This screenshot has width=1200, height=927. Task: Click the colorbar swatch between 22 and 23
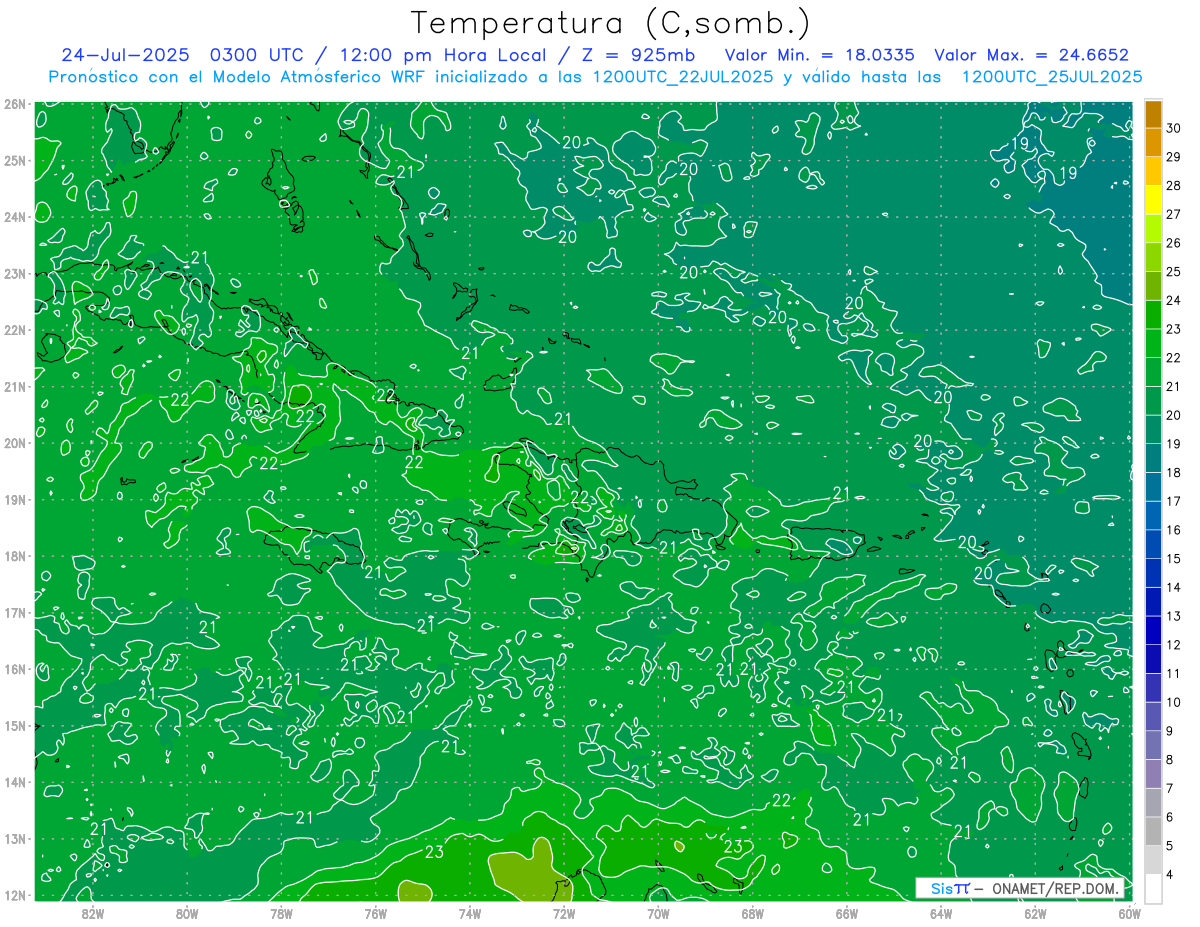(1153, 344)
